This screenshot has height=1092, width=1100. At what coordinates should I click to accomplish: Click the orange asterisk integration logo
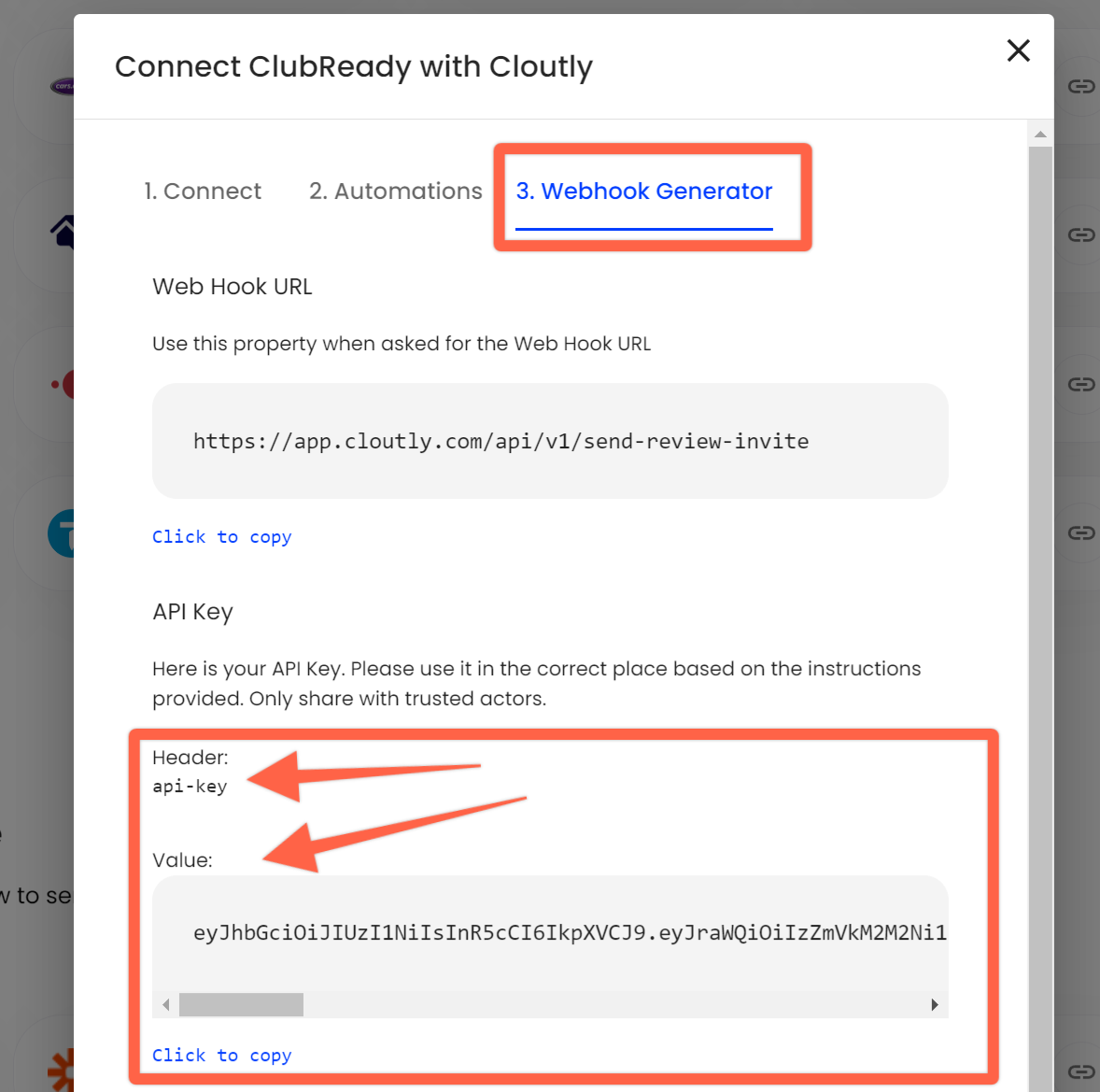62,1070
